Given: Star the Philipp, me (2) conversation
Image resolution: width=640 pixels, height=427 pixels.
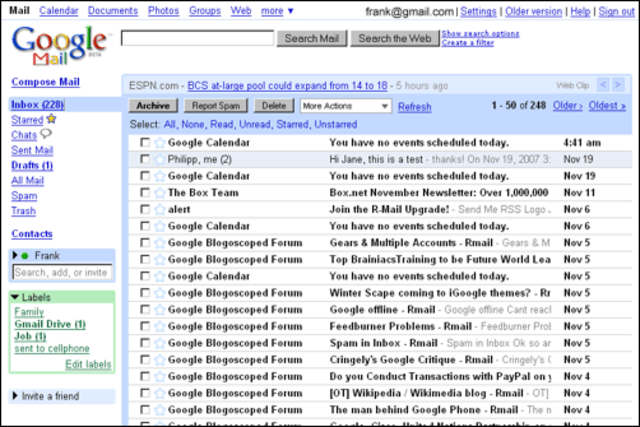Looking at the screenshot, I should (160, 159).
